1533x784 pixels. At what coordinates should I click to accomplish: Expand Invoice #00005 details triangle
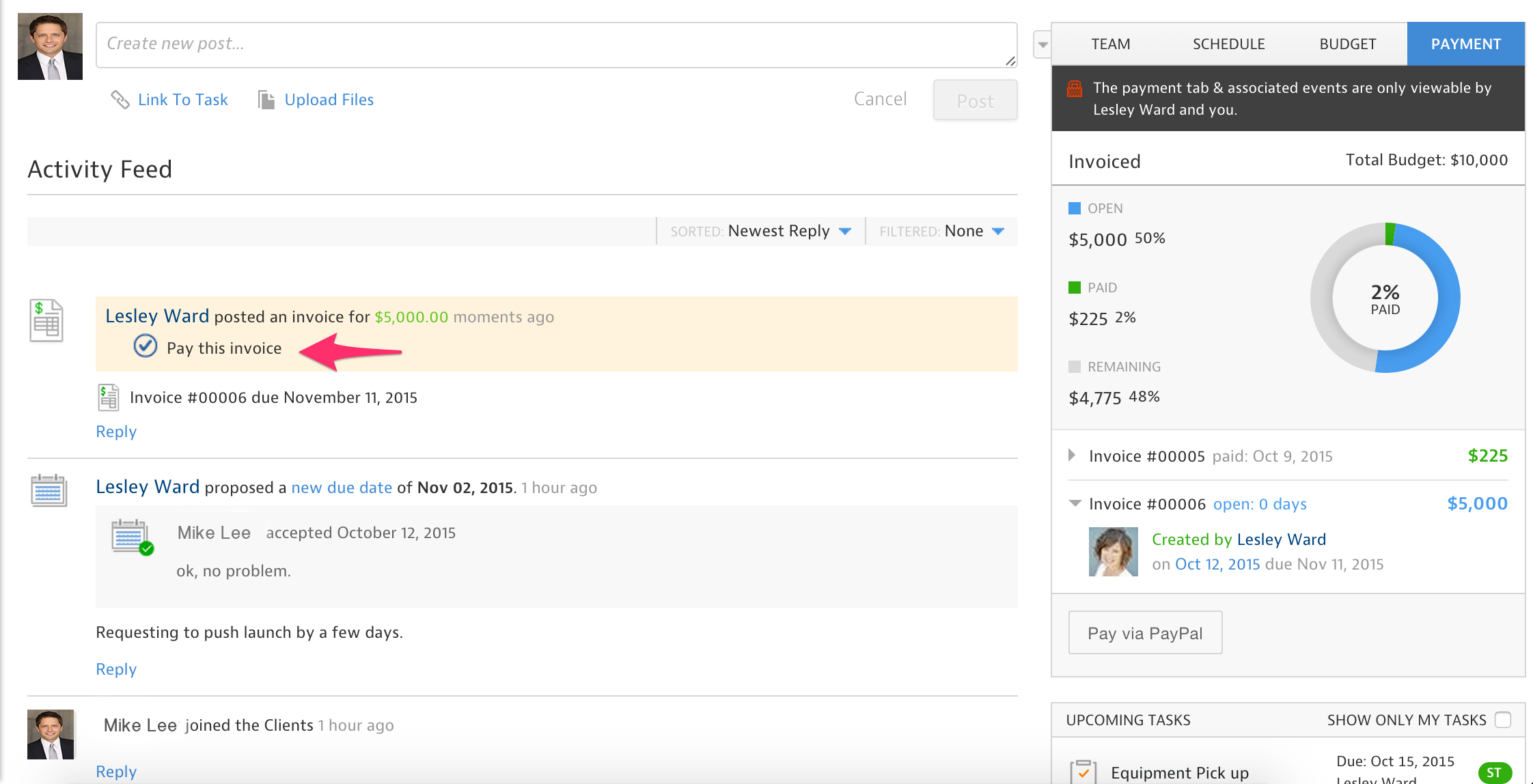click(1072, 455)
